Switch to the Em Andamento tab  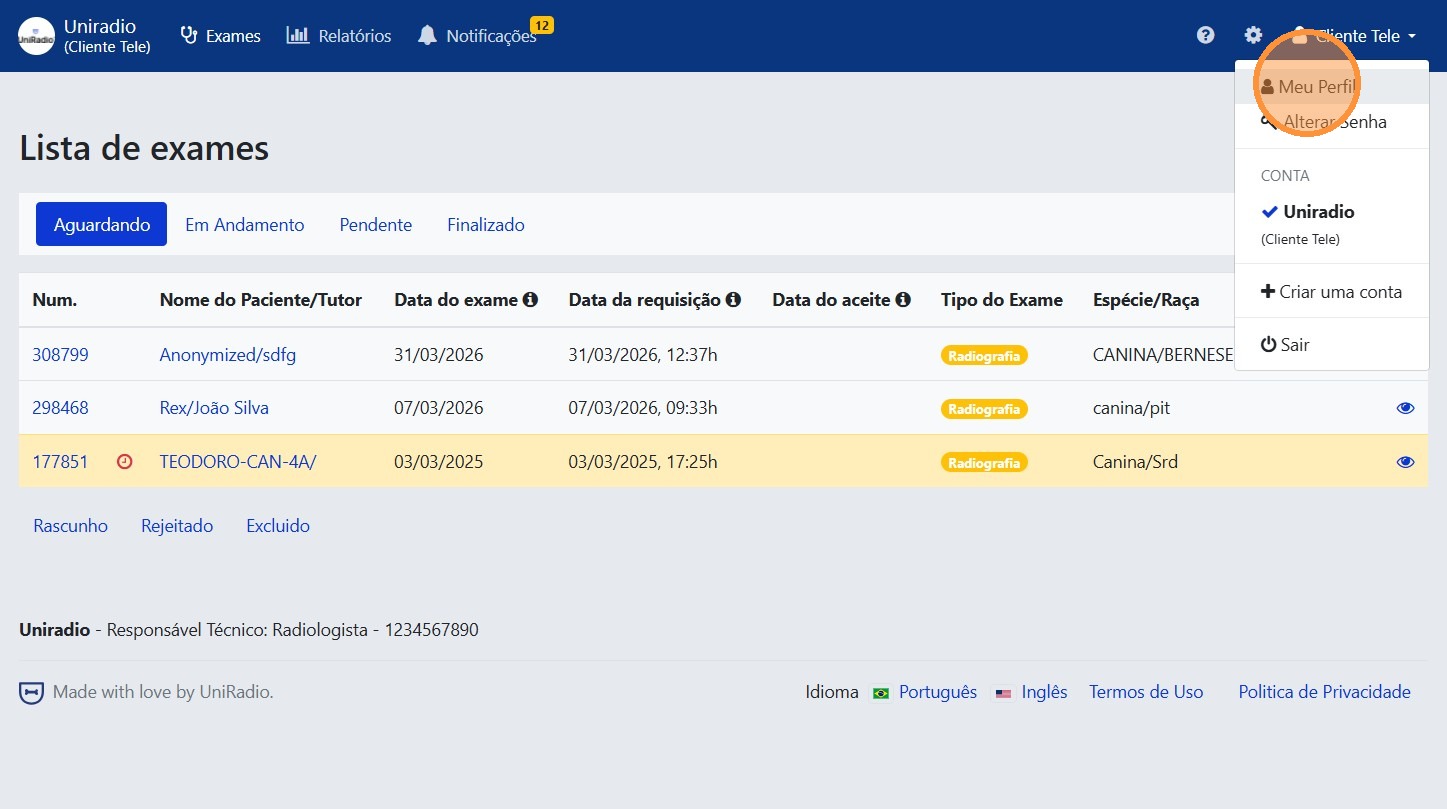tap(245, 225)
